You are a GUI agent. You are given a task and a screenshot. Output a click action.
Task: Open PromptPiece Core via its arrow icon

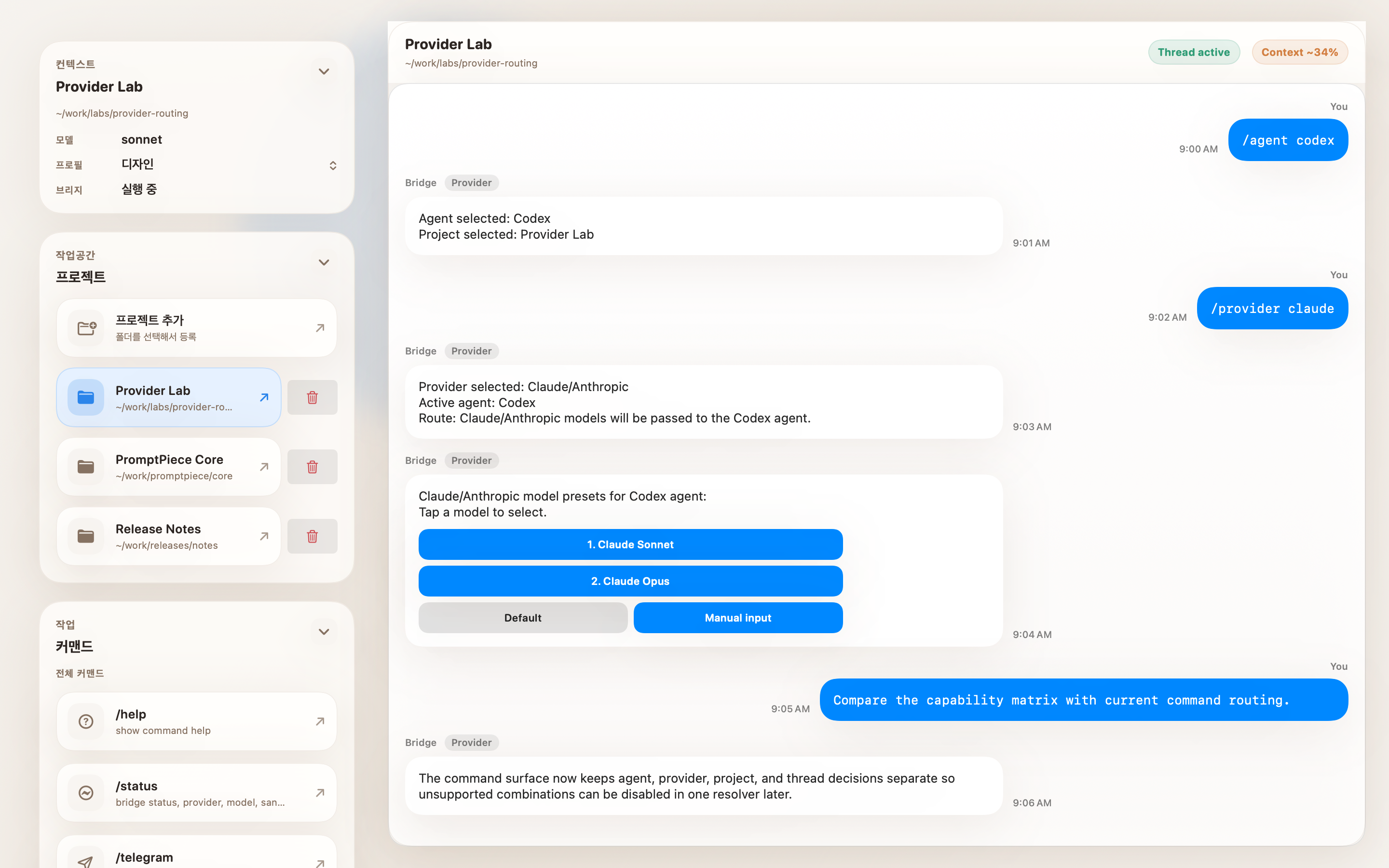pos(264,467)
